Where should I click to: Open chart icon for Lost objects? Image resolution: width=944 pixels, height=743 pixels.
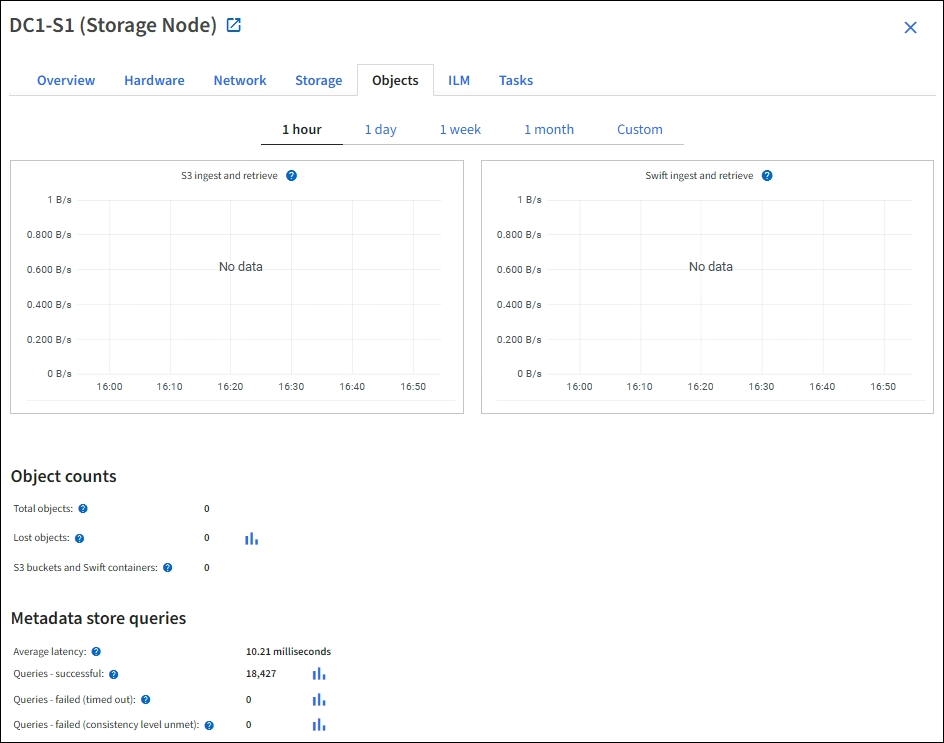coord(251,538)
